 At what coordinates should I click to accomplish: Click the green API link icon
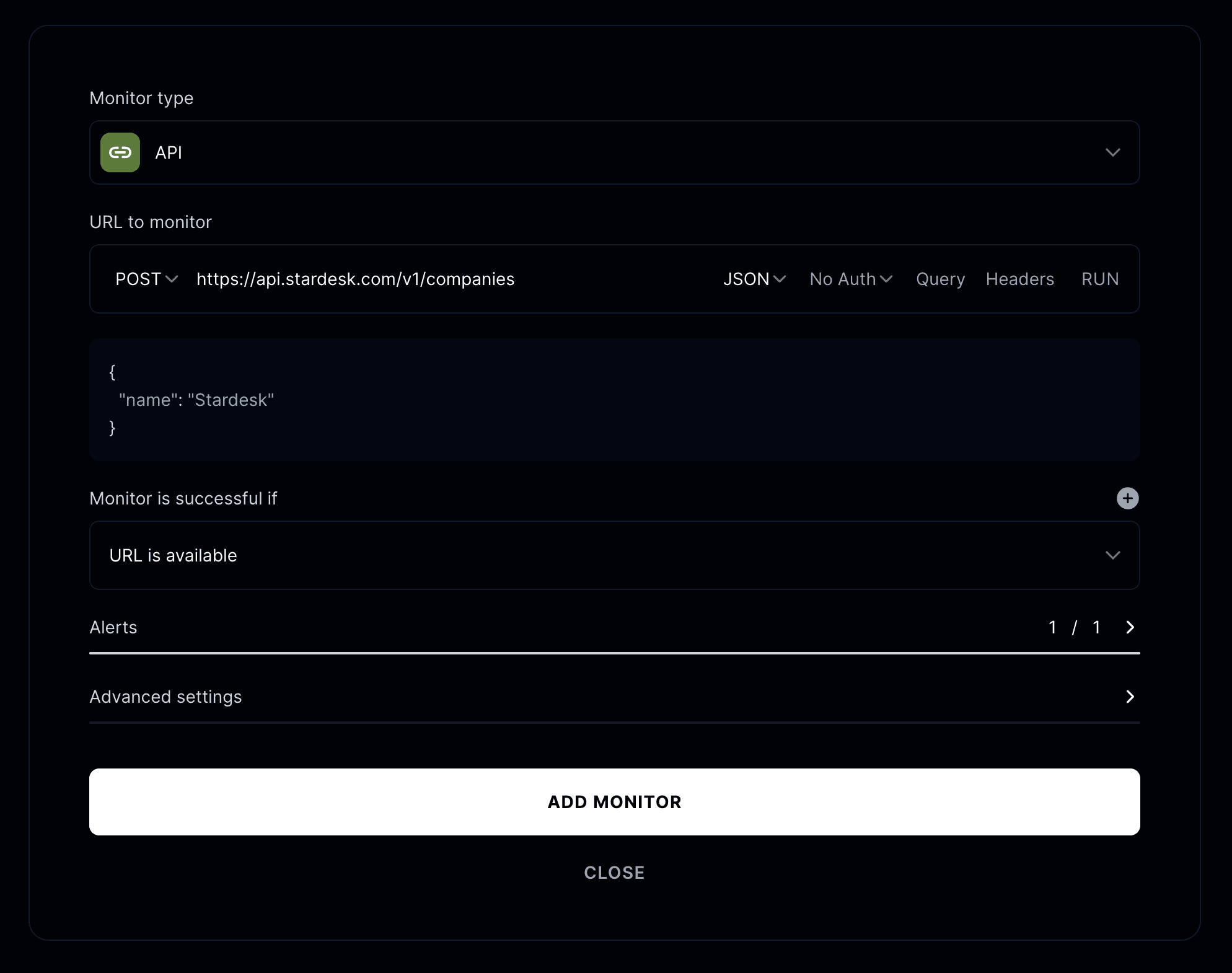pyautogui.click(x=120, y=152)
